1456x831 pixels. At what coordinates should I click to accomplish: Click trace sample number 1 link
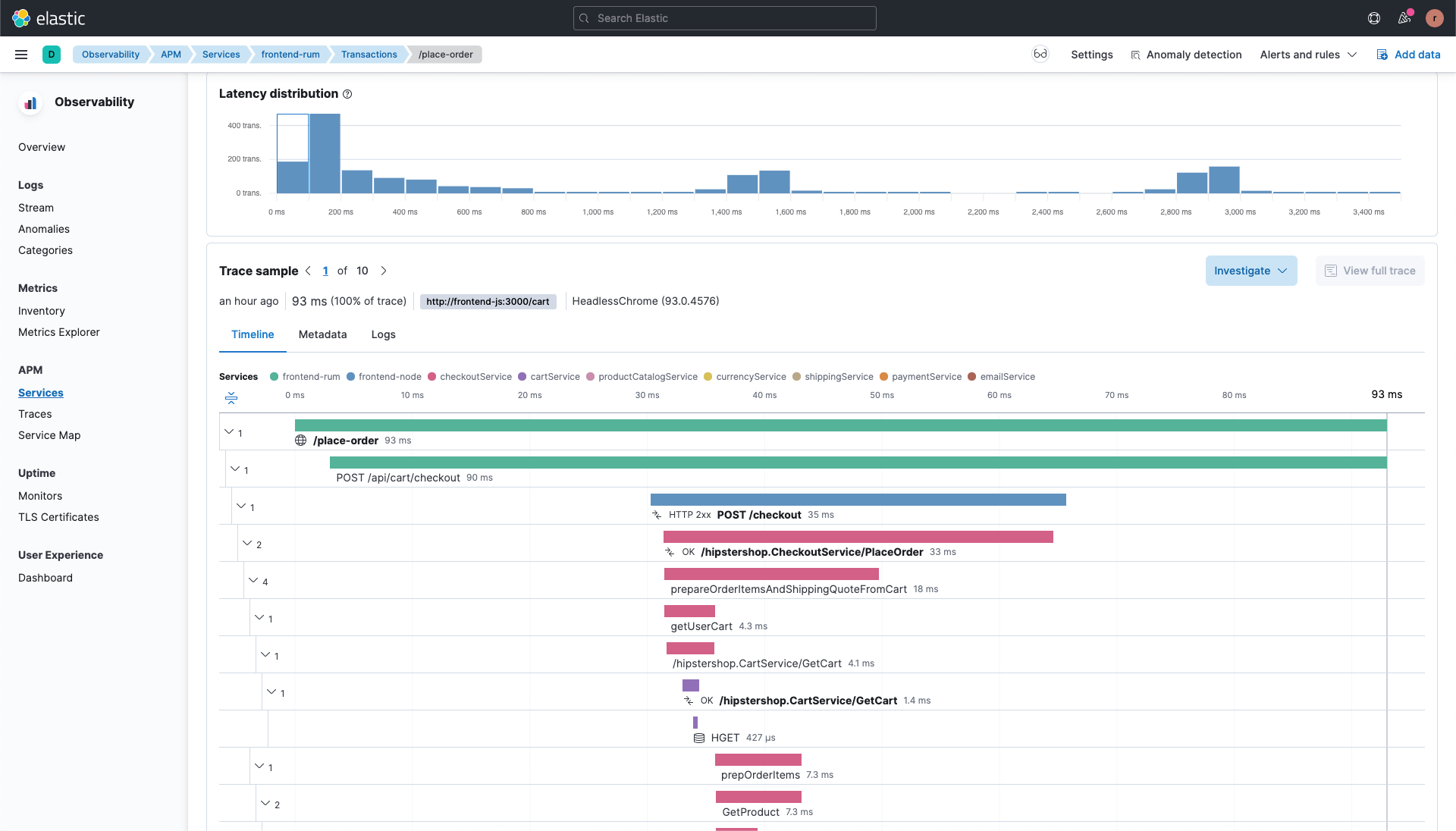325,271
